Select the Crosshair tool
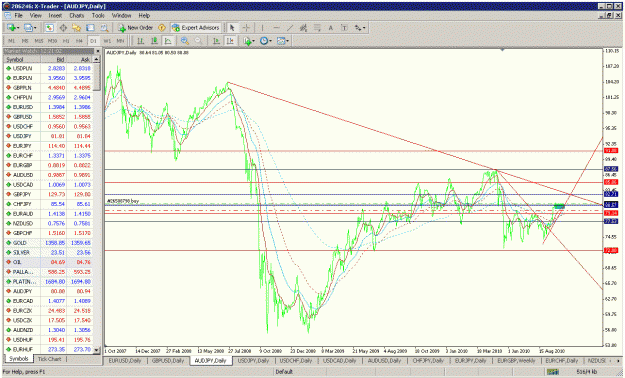625x378 pixels. tap(246, 28)
